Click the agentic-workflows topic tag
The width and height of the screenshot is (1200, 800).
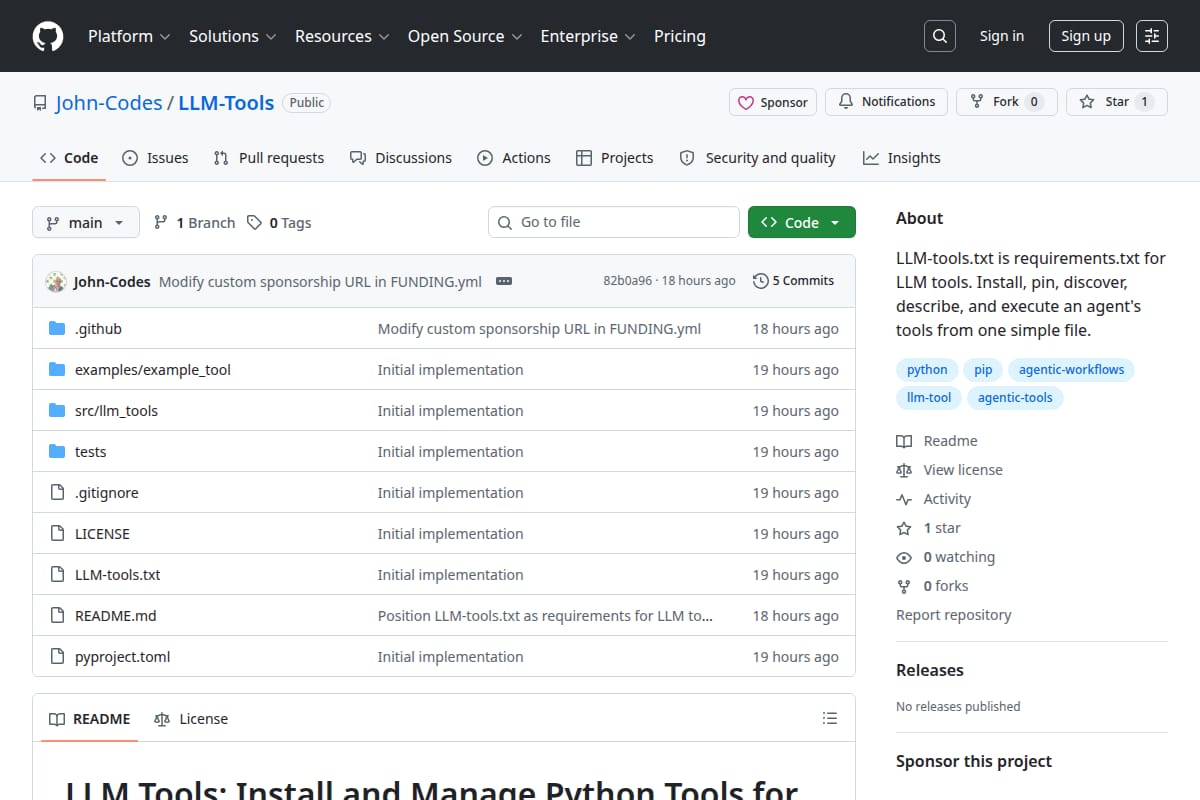coord(1071,369)
